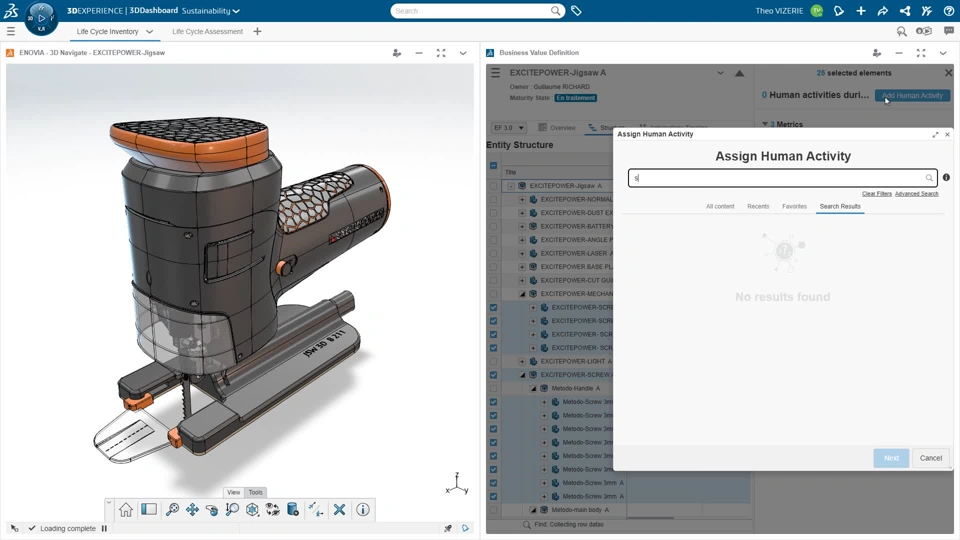Click the Advanced Search link
This screenshot has height=540, width=960.
coord(916,194)
